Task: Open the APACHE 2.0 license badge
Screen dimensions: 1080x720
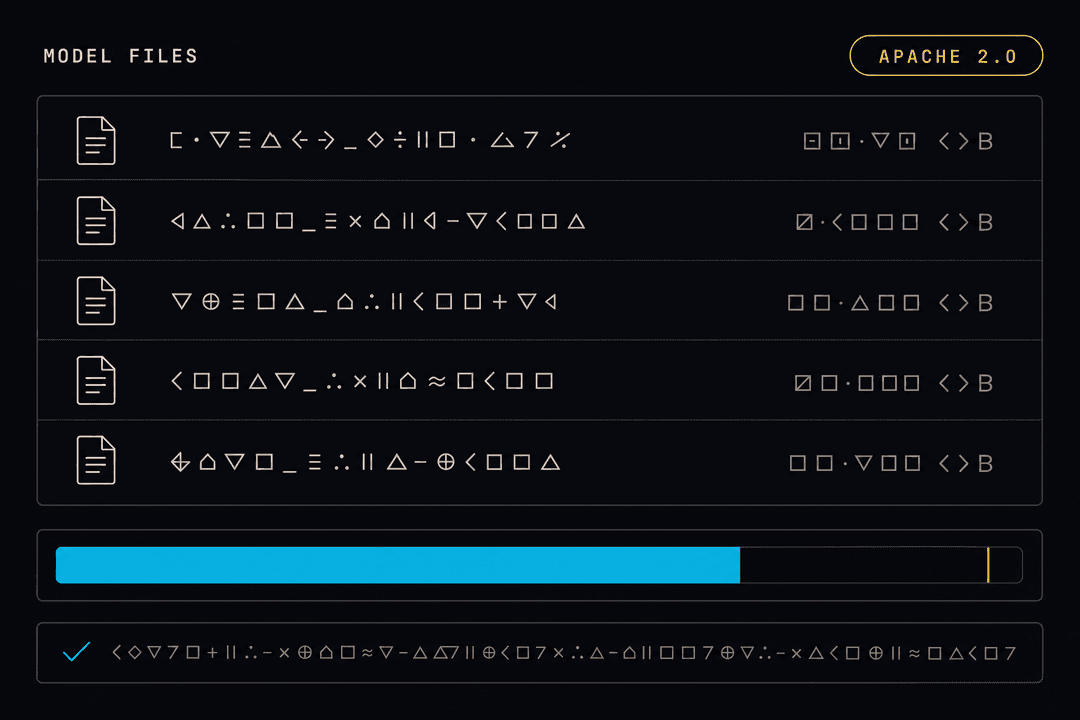Action: point(946,56)
